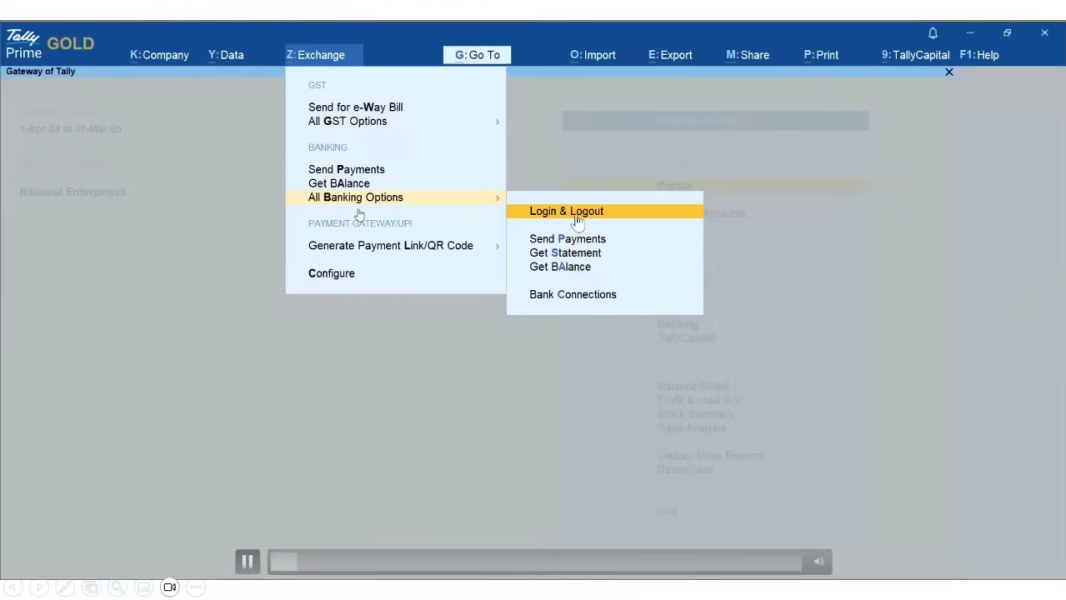The height and width of the screenshot is (600, 1066).
Task: Expand Generate Payment Link/QR Code arrow
Action: pyautogui.click(x=497, y=246)
